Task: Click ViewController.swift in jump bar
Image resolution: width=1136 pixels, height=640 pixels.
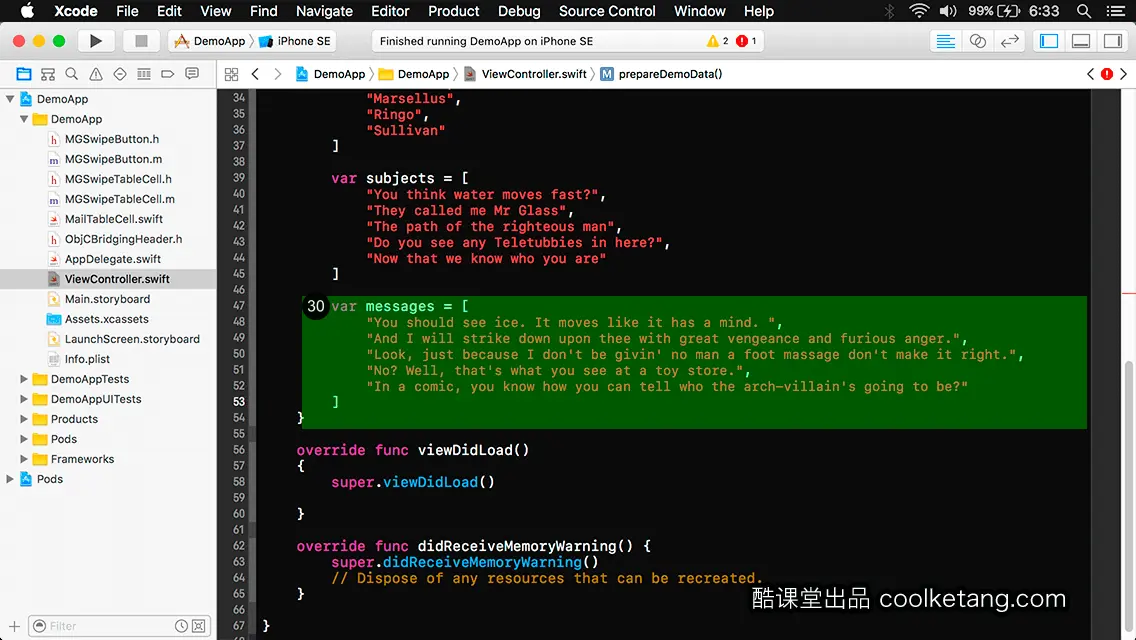Action: coord(525,74)
